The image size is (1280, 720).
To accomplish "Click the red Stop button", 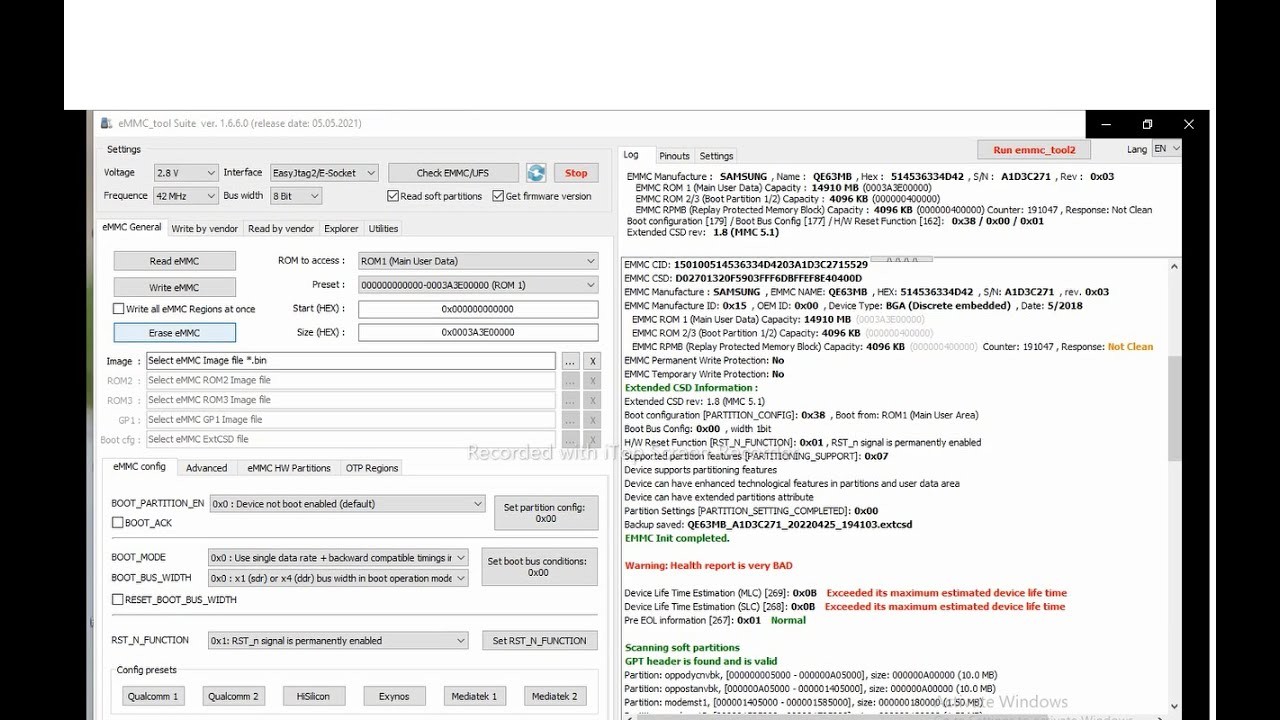I will coord(576,173).
